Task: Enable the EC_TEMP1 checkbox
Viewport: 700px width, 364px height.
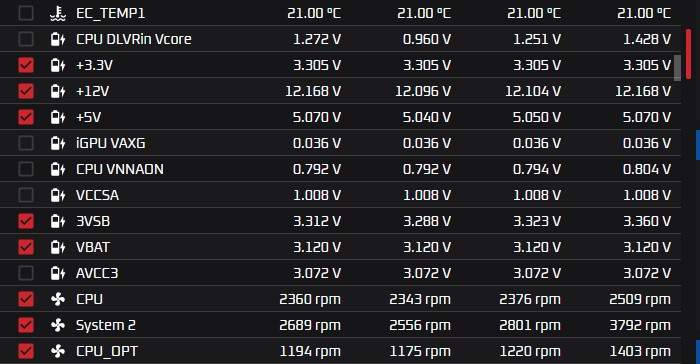Action: point(26,13)
